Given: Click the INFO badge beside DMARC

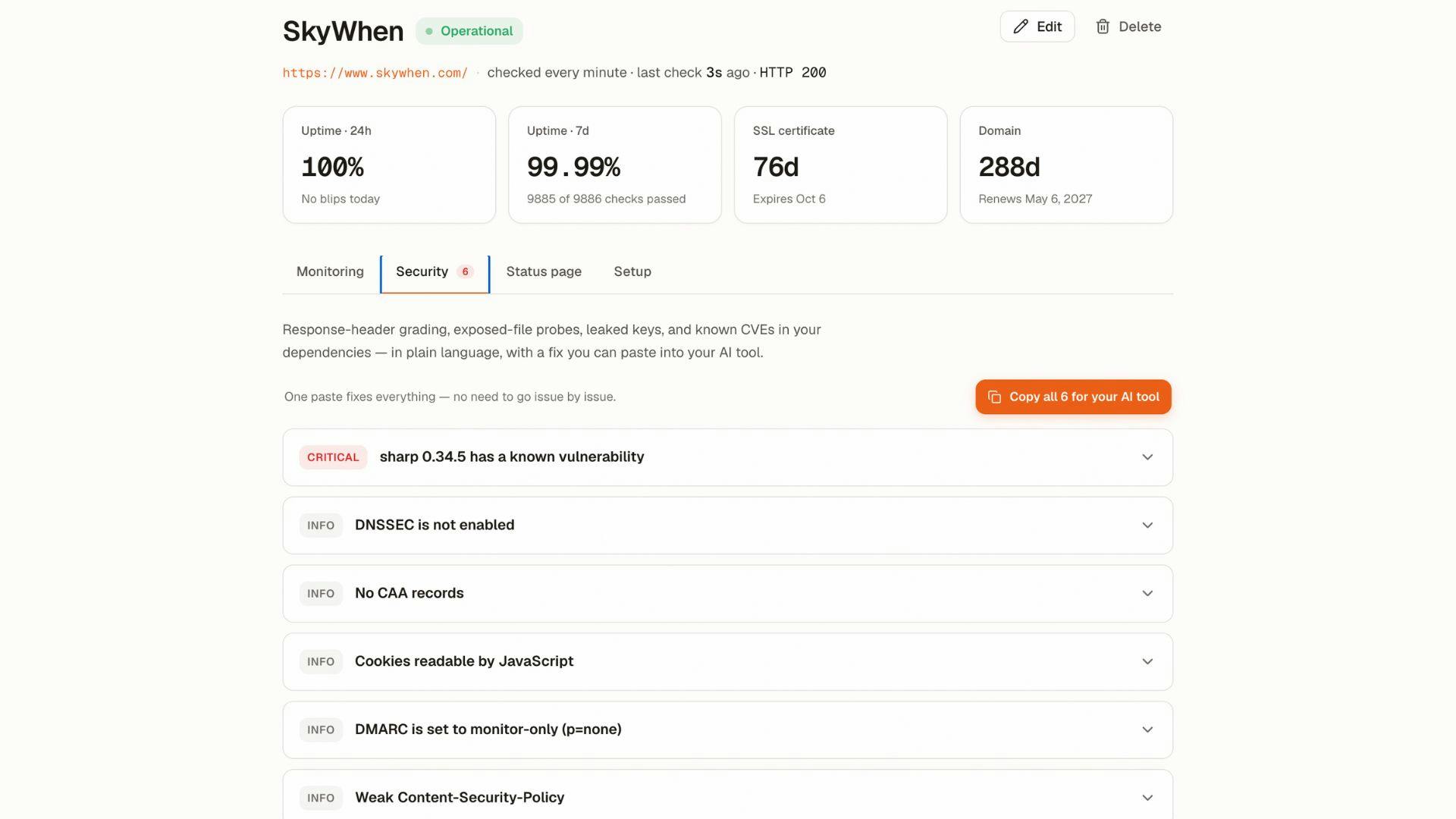Looking at the screenshot, I should coord(321,730).
